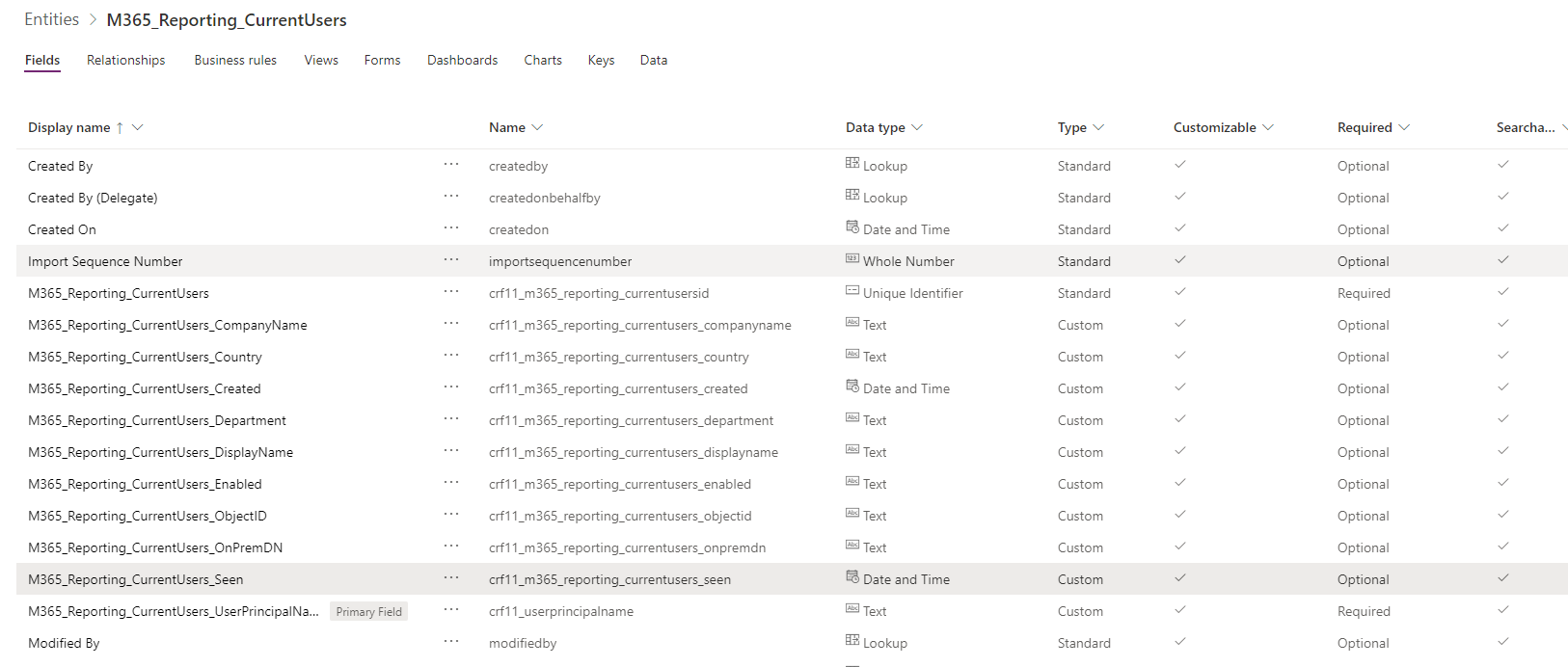Click Searchable checkmark for userprincipalname row
The width and height of the screenshot is (1568, 667).
[1503, 610]
